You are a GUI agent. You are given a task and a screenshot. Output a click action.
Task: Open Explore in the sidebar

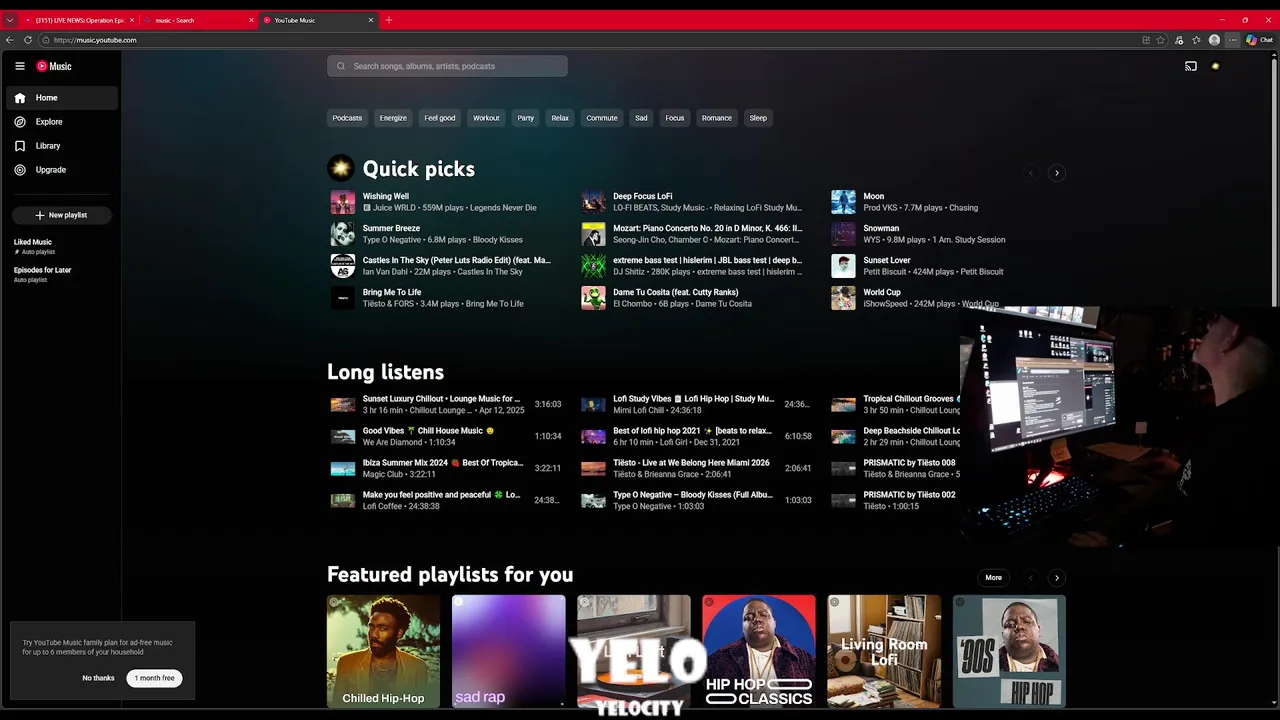pos(62,122)
